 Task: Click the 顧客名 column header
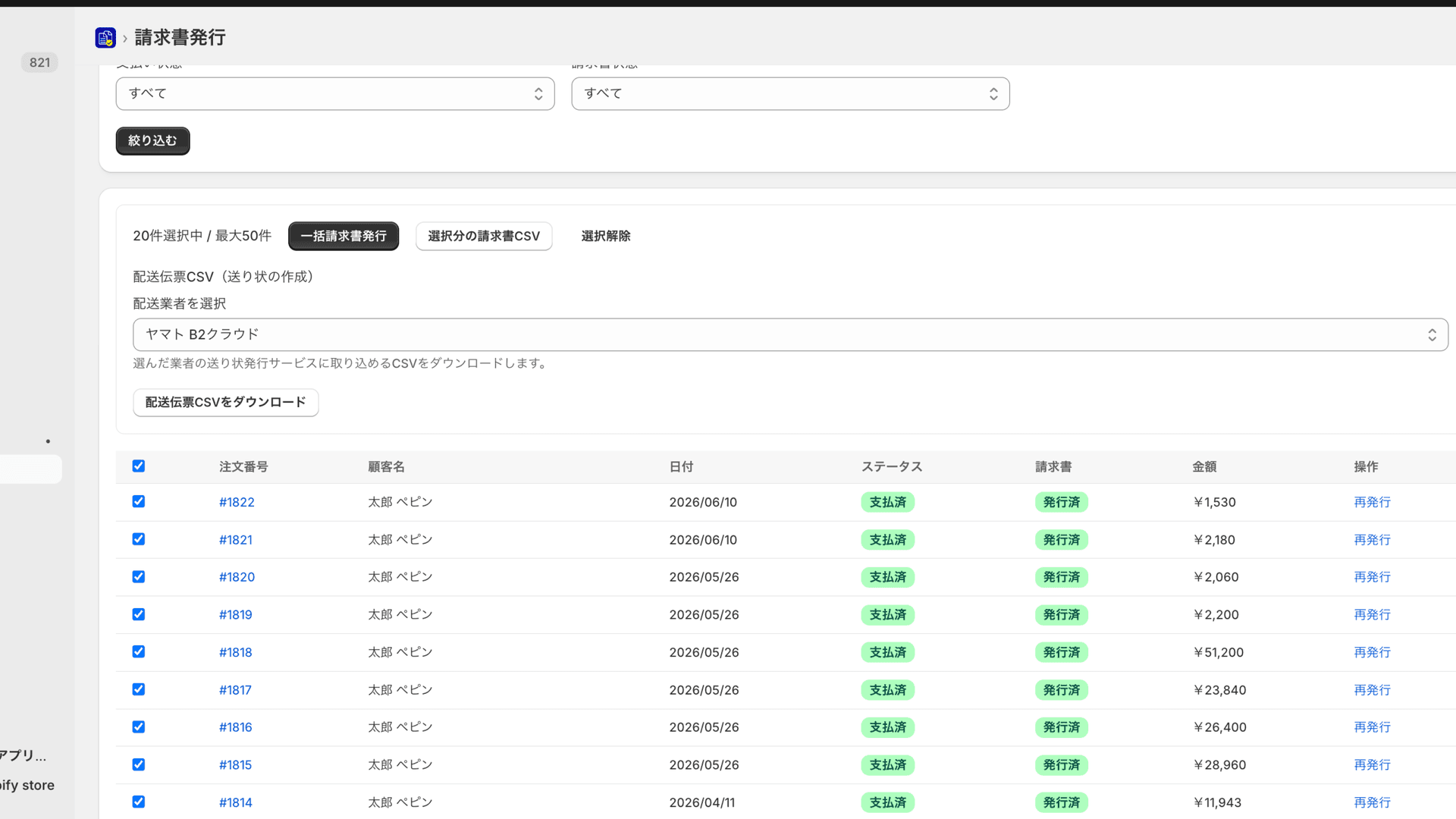386,467
